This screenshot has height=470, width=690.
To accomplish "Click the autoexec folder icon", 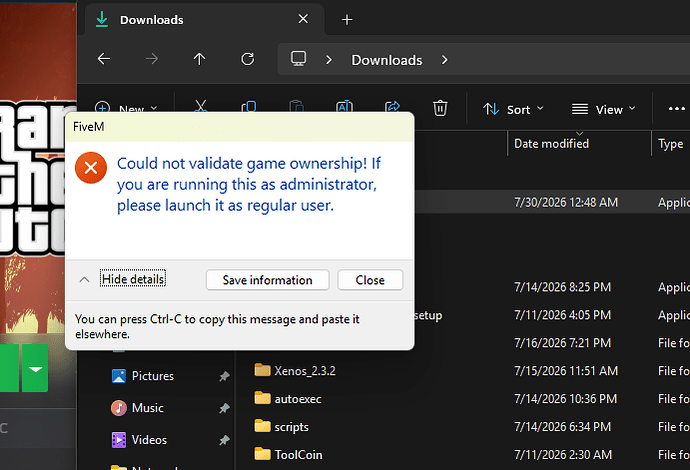I will (x=263, y=398).
